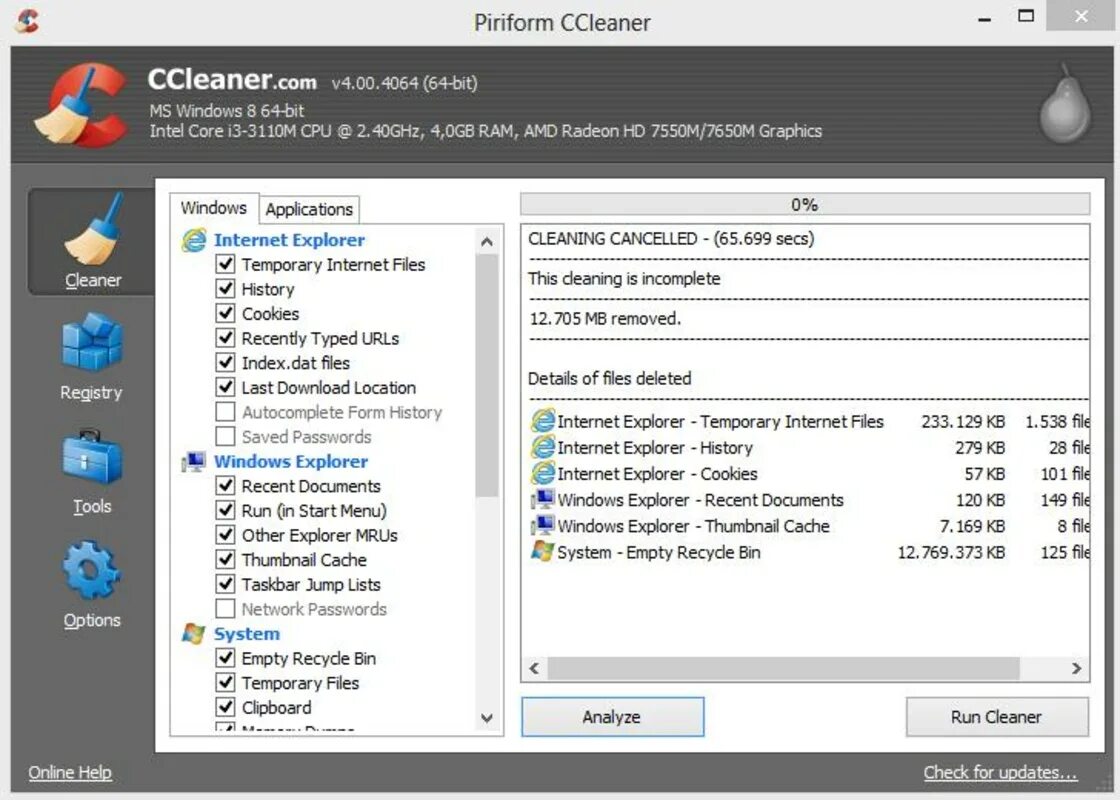Toggle Taskbar Jump Lists checkbox
This screenshot has width=1120, height=800.
coord(225,584)
